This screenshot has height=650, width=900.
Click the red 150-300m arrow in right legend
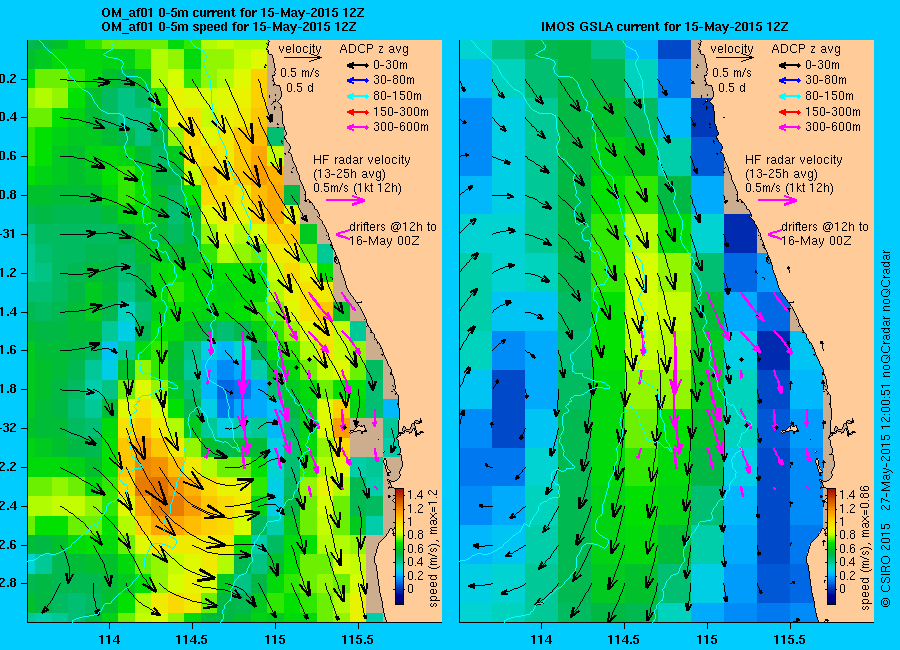(789, 112)
